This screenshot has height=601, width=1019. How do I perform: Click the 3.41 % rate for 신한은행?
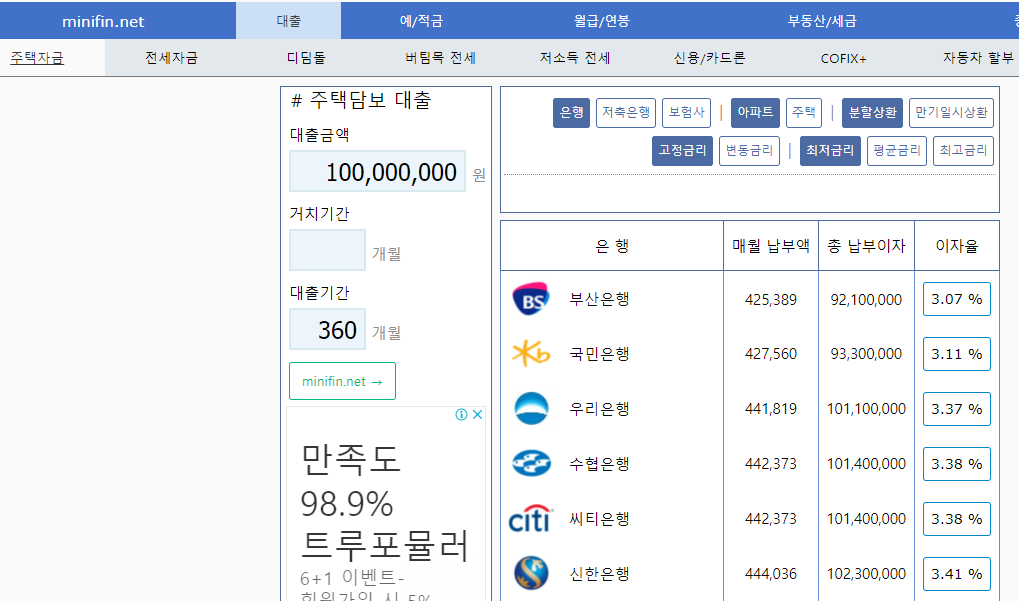coord(957,574)
